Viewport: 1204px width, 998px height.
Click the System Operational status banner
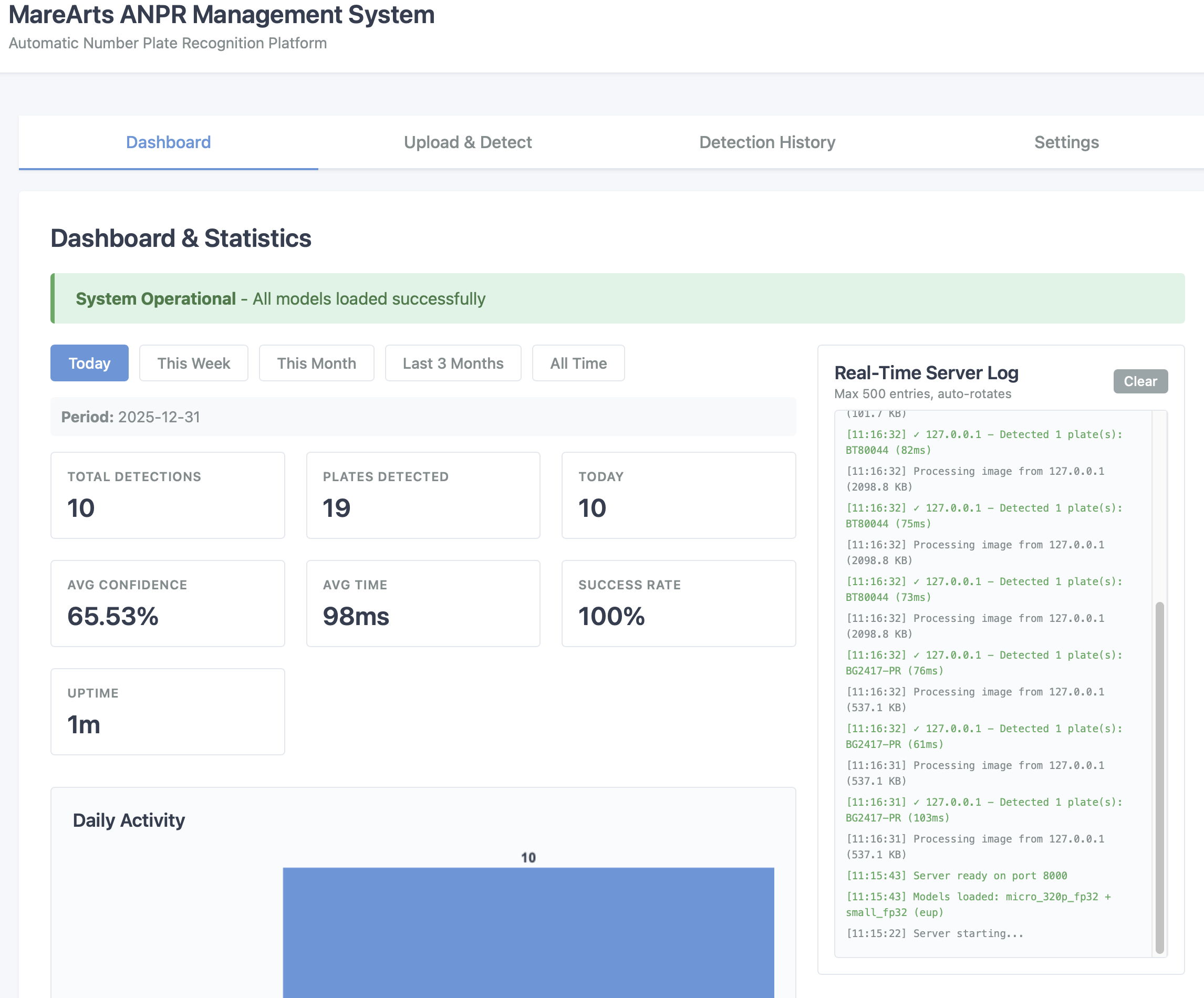coord(617,298)
